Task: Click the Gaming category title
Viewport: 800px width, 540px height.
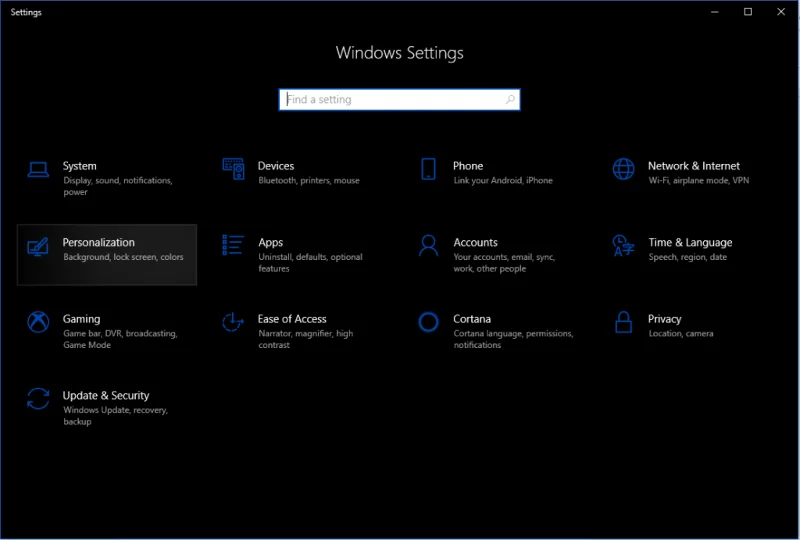Action: (x=81, y=319)
